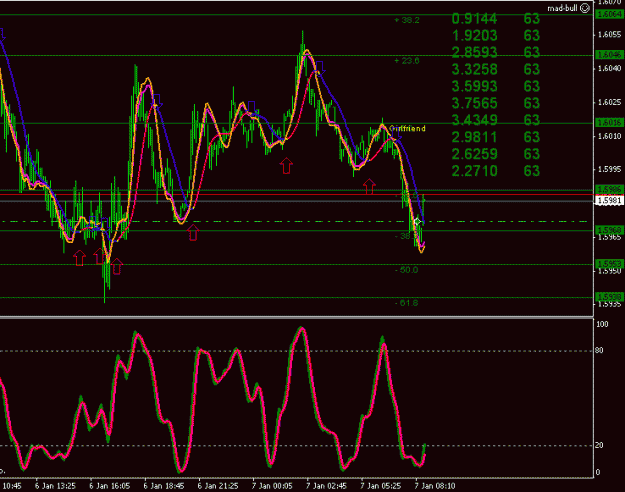This screenshot has width=625, height=492.
Task: Click the 63 next to 2.2710
Action: pyautogui.click(x=532, y=171)
